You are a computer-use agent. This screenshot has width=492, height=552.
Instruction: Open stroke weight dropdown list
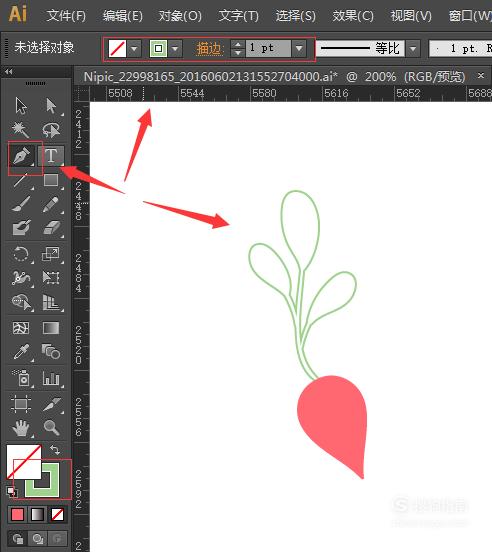pyautogui.click(x=299, y=48)
